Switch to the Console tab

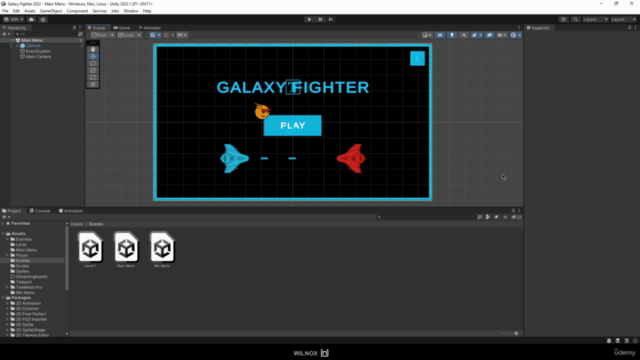click(40, 211)
